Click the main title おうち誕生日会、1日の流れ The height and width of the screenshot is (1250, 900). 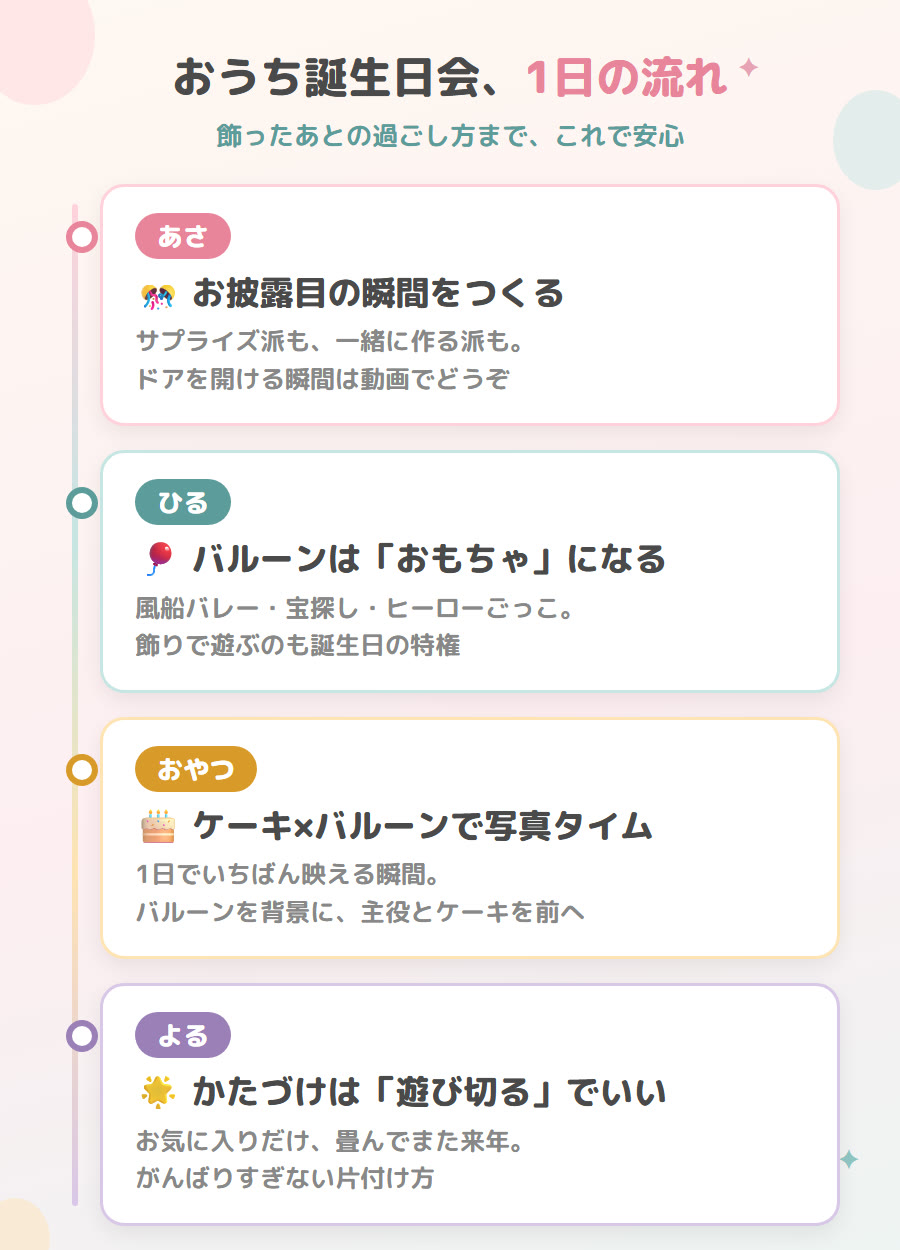451,77
